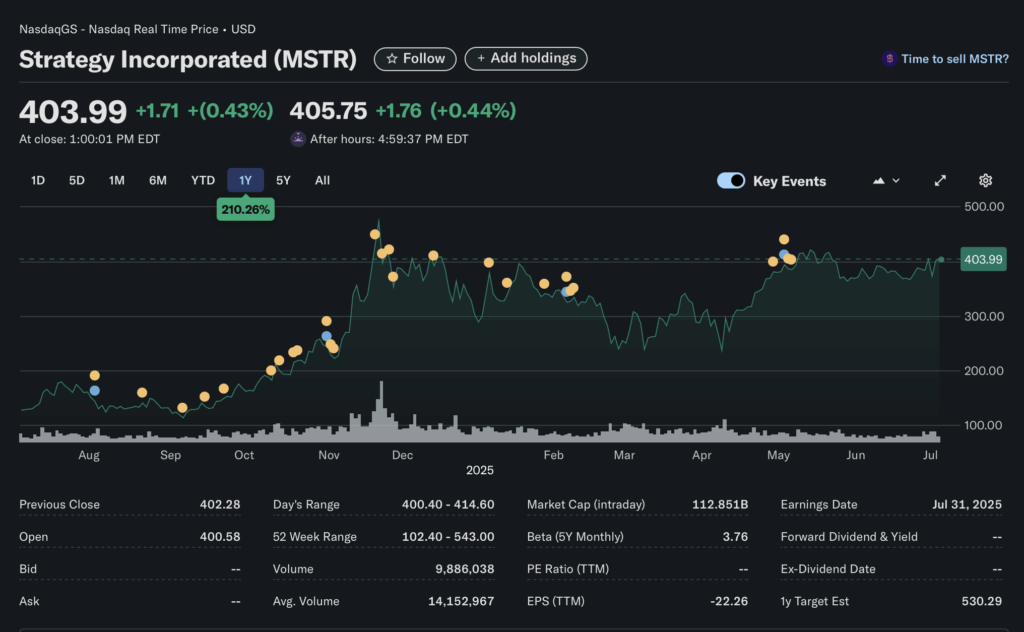Select the yellow event marker at November peak
The width and height of the screenshot is (1024, 632).
(x=375, y=235)
